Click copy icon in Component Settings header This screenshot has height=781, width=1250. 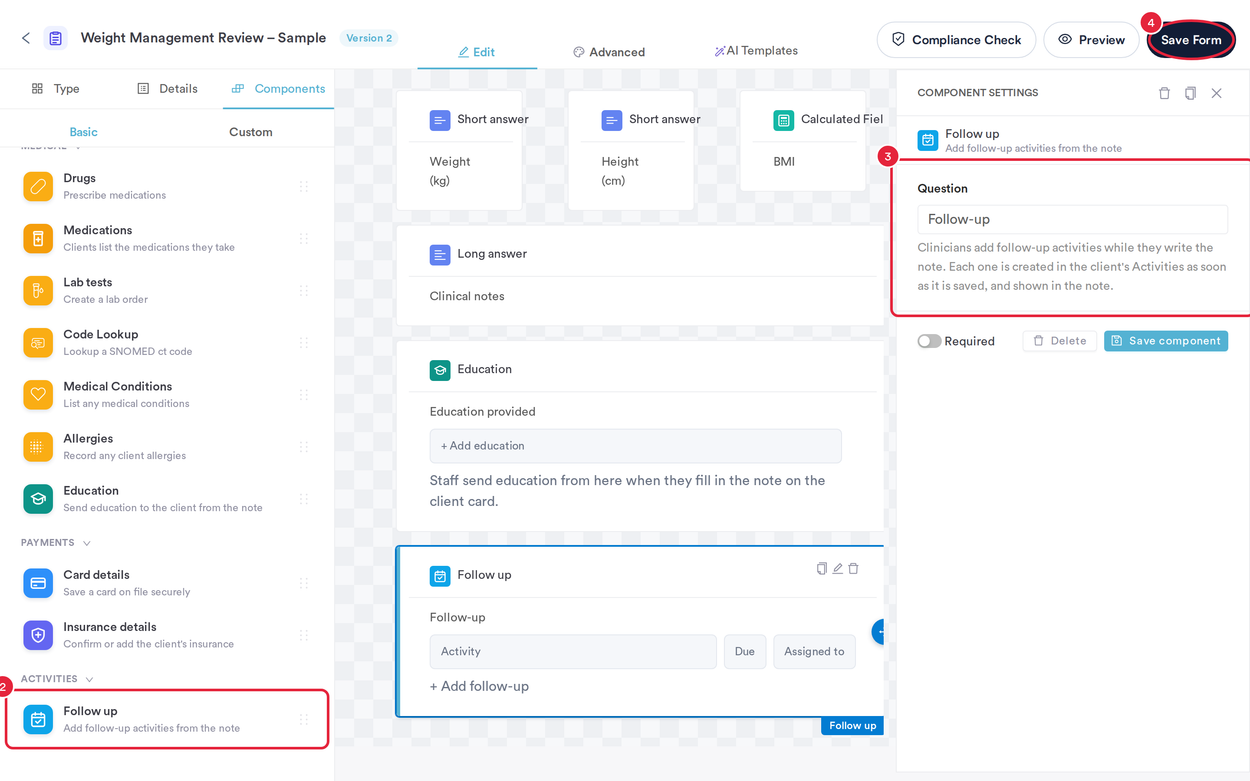(x=1190, y=93)
